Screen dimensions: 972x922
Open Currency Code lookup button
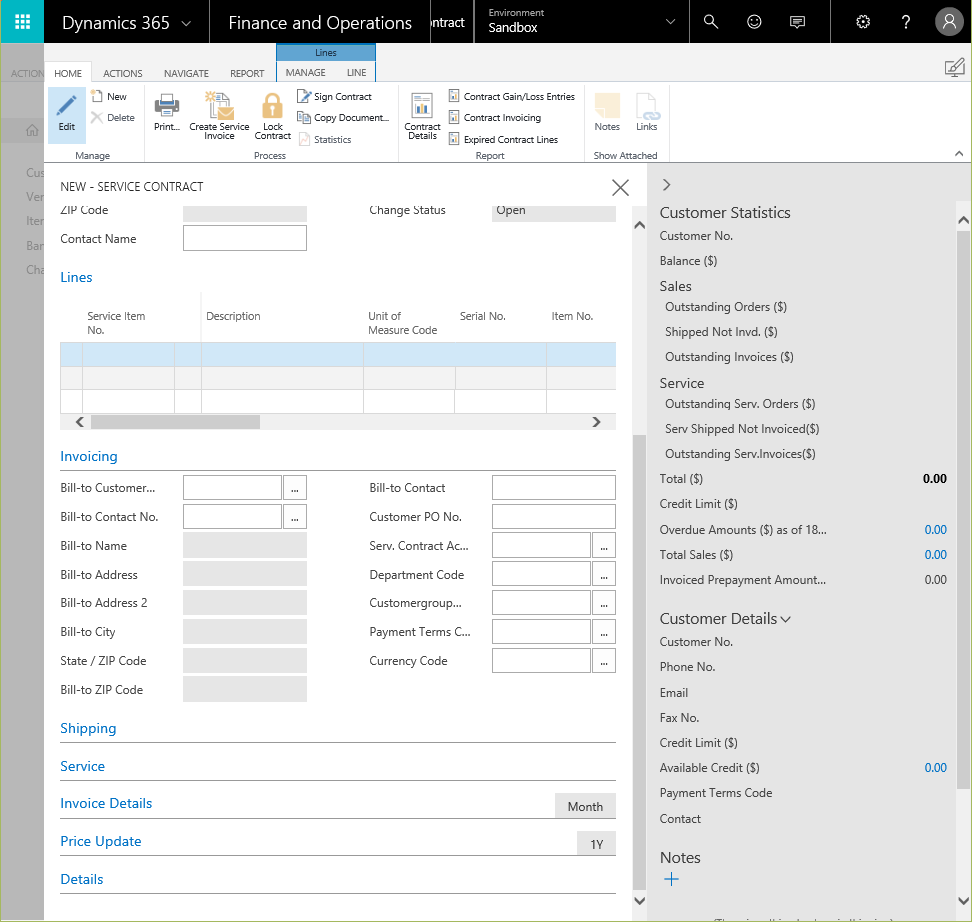[x=604, y=661]
